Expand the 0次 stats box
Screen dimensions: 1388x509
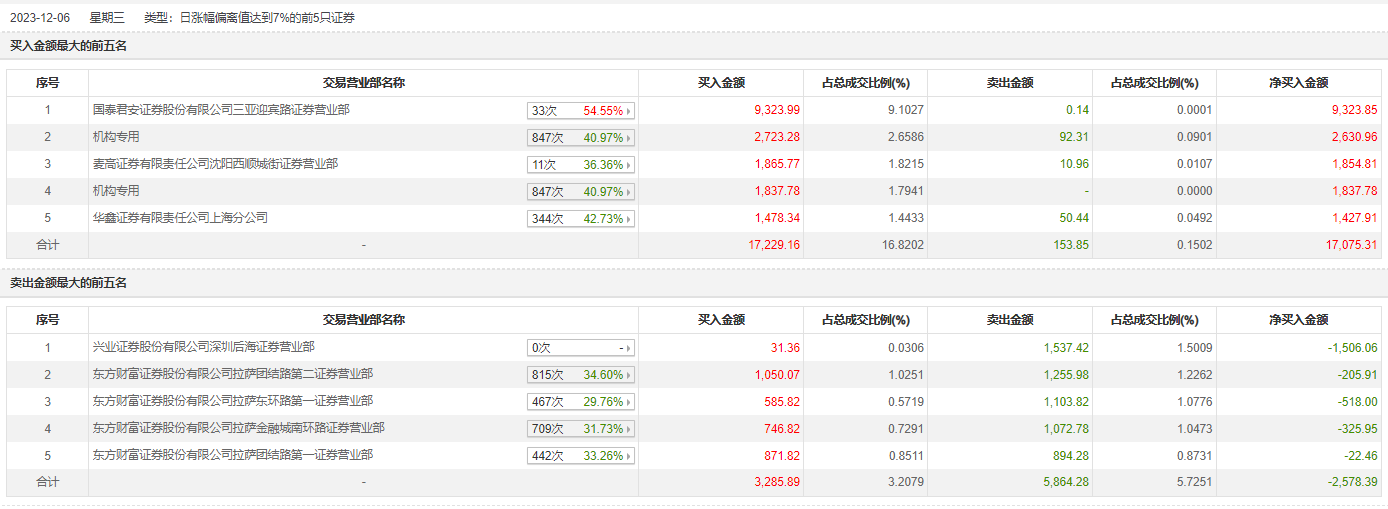pyautogui.click(x=582, y=348)
